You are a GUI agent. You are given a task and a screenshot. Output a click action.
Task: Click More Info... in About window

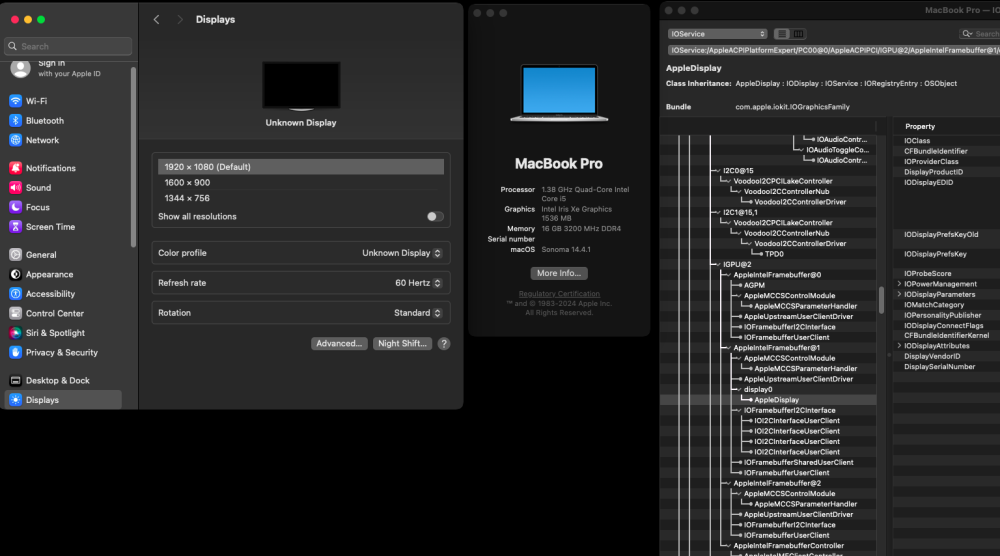559,273
